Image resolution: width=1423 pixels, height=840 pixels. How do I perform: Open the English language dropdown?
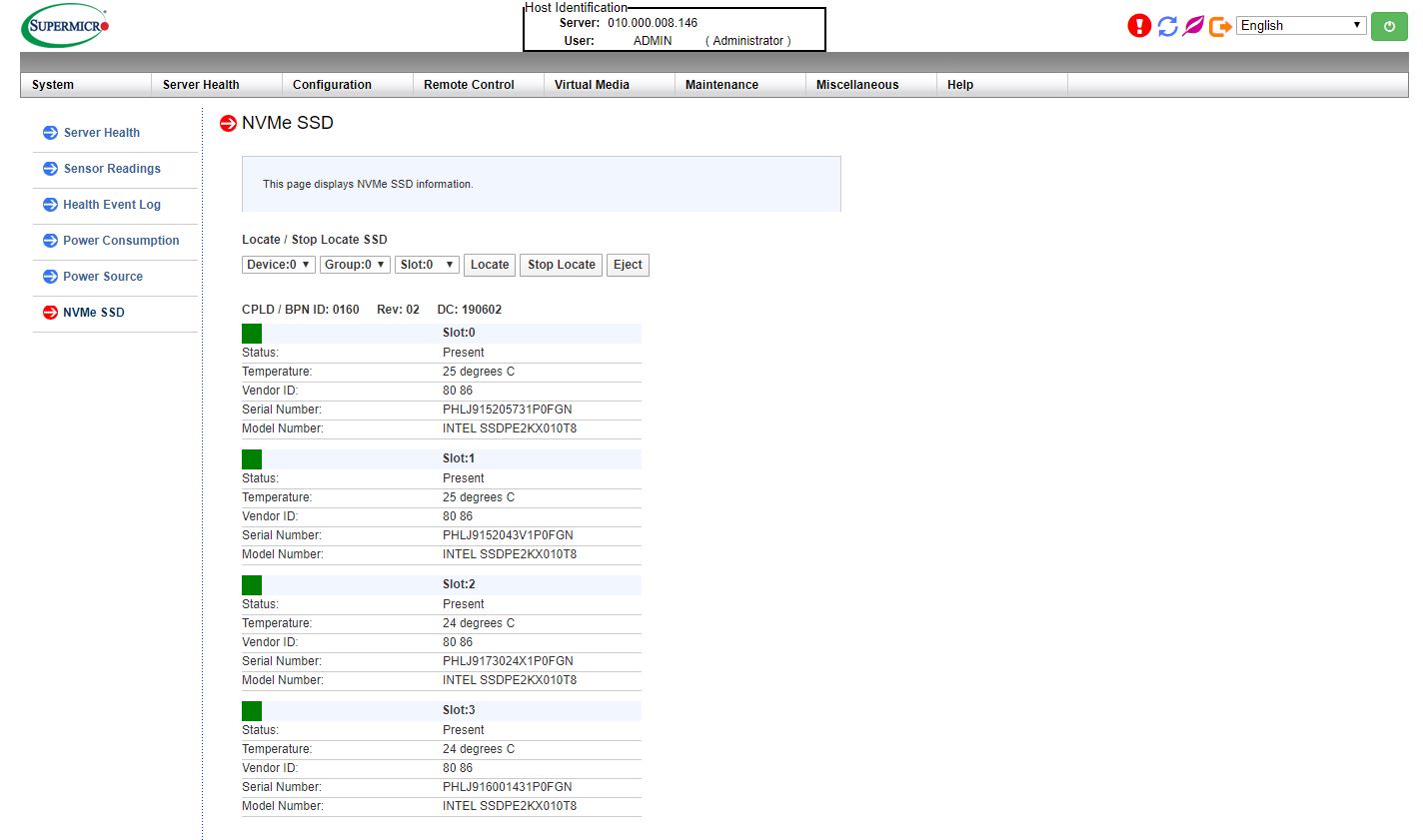coord(1301,26)
